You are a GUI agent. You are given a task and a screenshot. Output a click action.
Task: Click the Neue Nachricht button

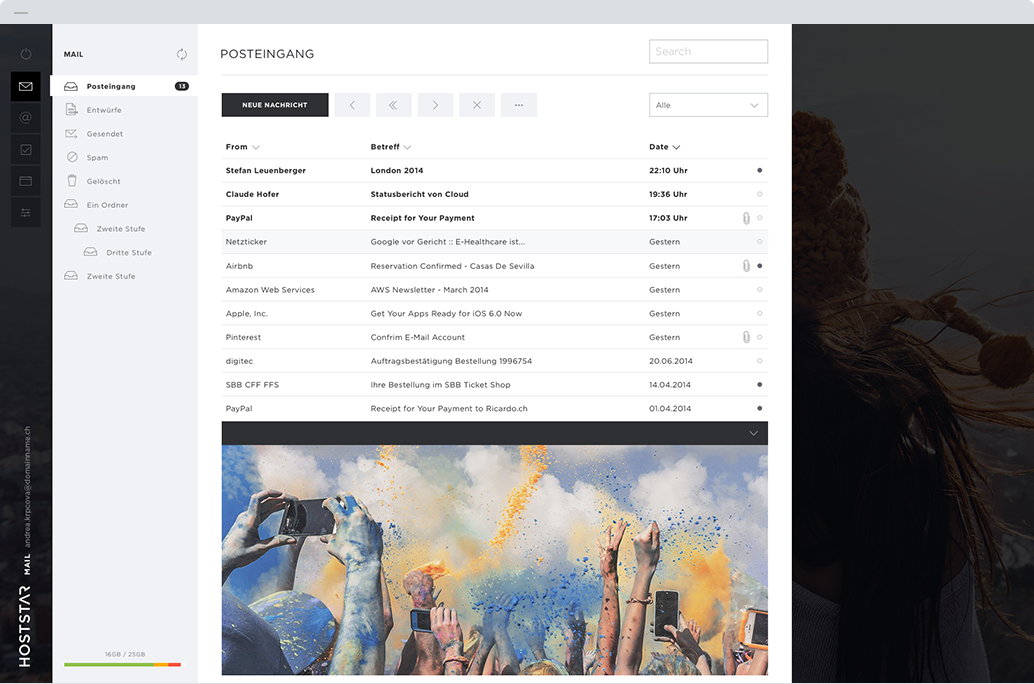tap(273, 104)
